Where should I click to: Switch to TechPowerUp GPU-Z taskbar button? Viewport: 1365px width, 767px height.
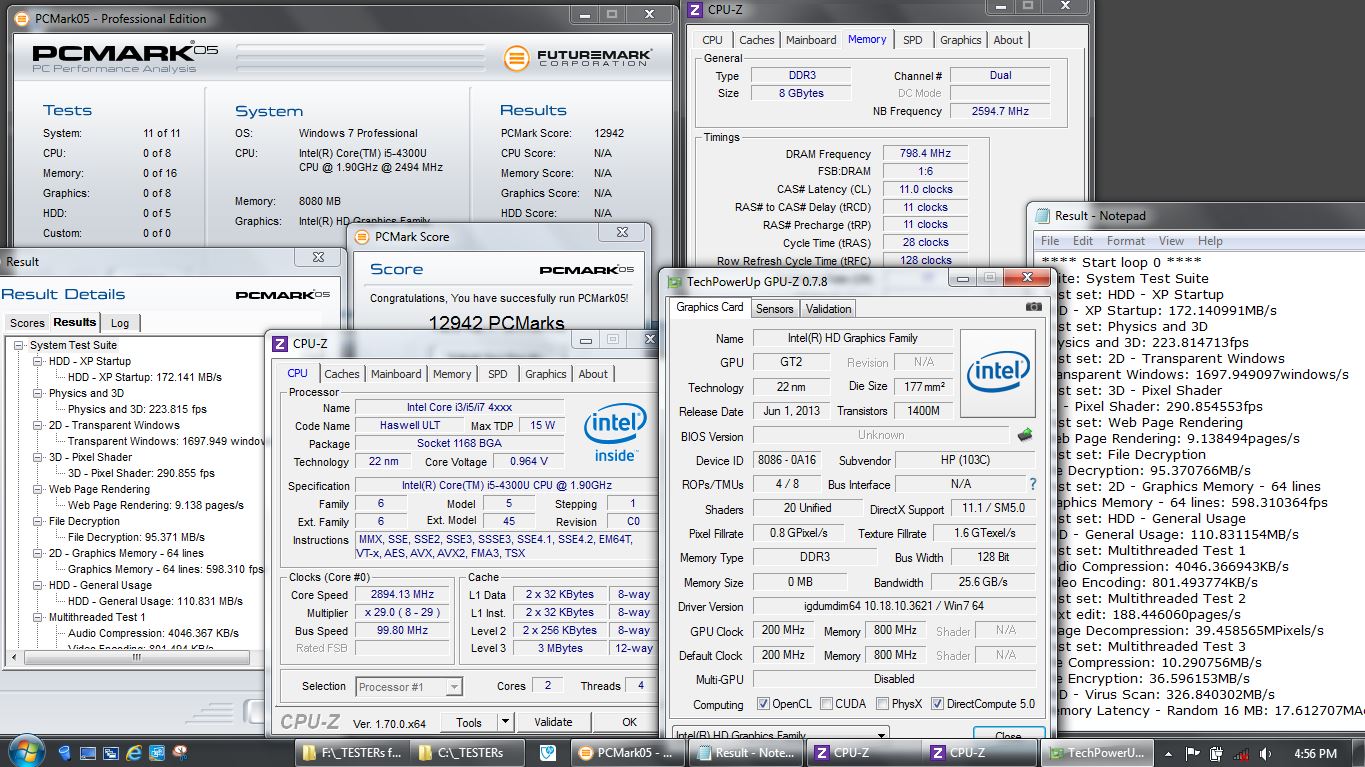tap(1096, 753)
